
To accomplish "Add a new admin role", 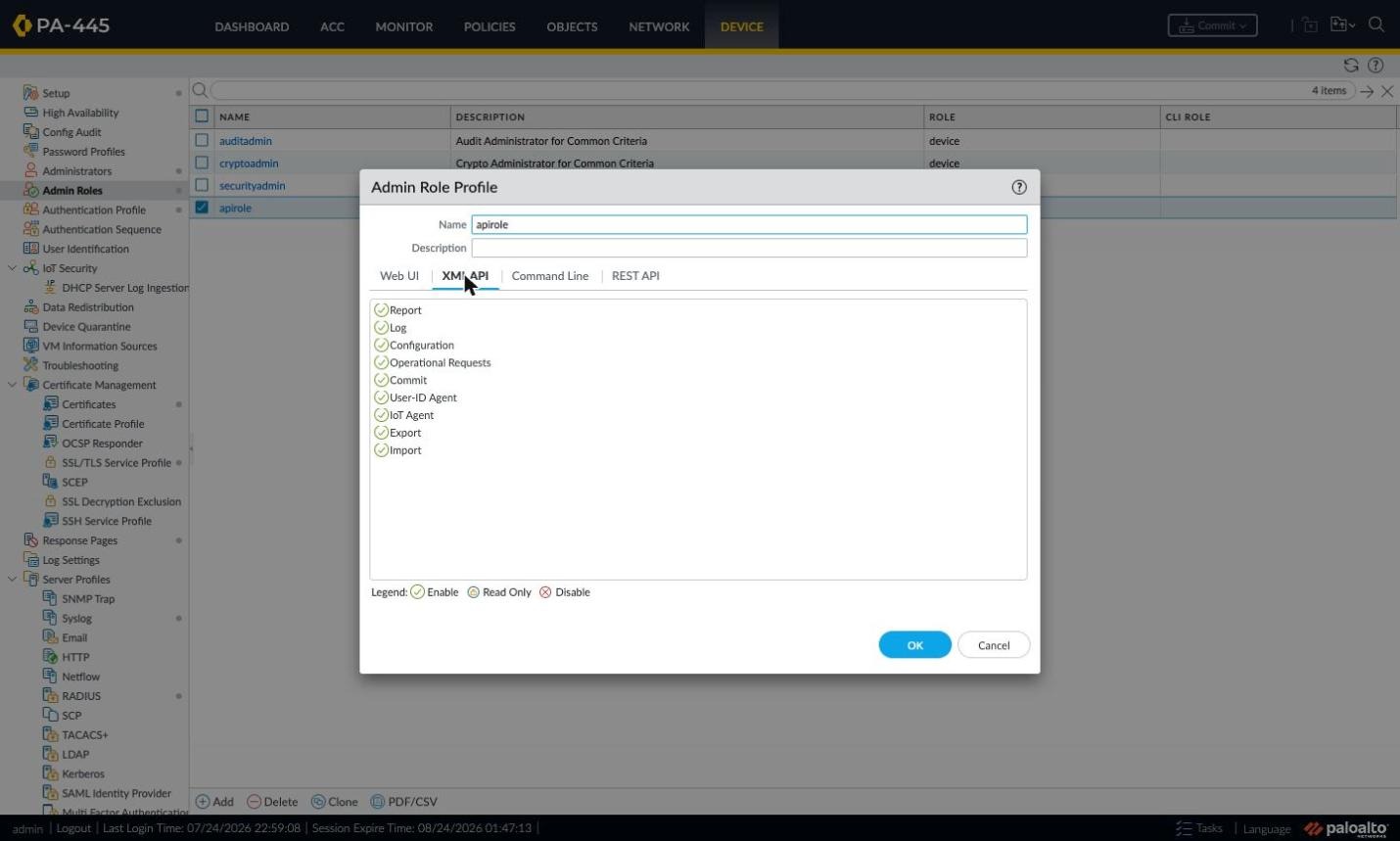I will click(214, 802).
